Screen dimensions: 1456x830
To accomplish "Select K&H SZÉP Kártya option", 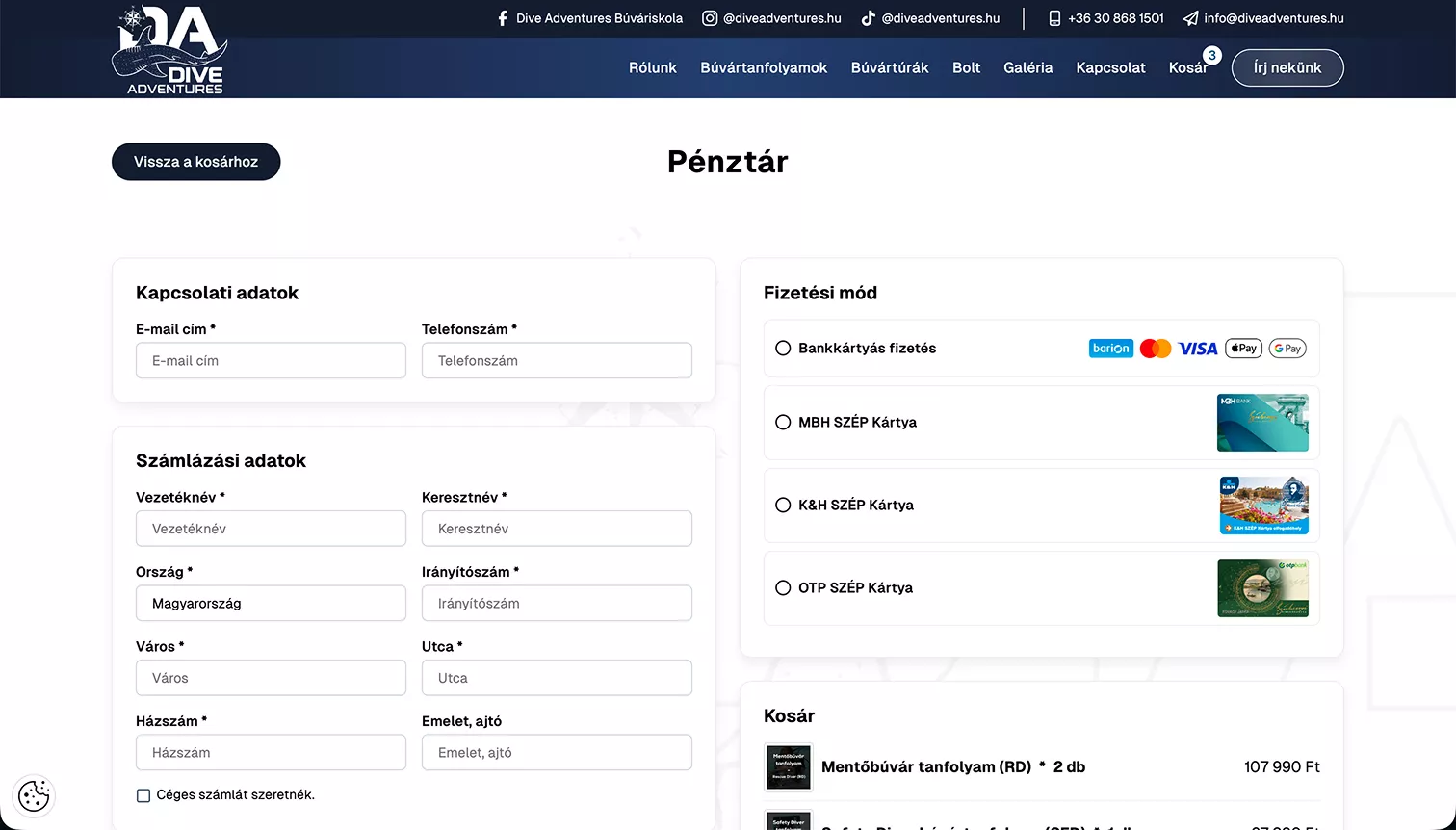I will [x=783, y=506].
